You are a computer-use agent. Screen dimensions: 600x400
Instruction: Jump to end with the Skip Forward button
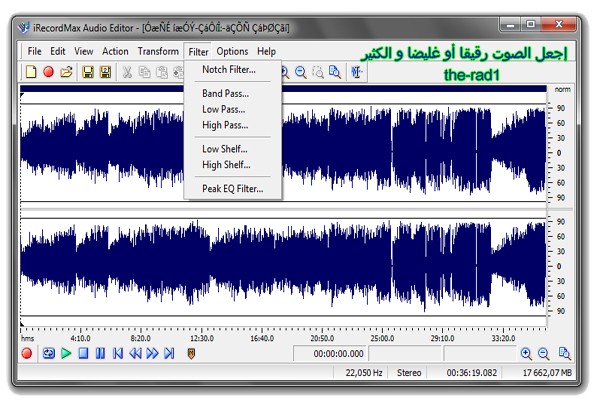(x=169, y=353)
